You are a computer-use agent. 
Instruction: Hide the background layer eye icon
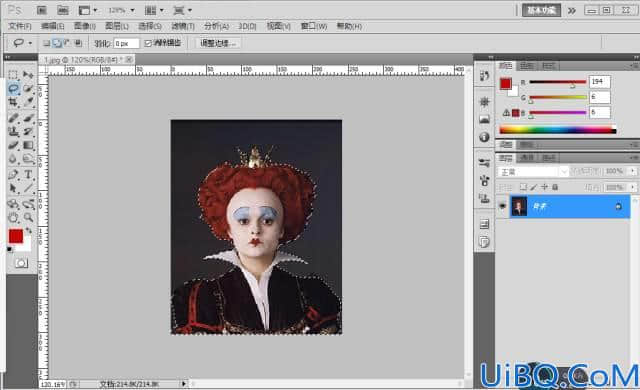502,206
